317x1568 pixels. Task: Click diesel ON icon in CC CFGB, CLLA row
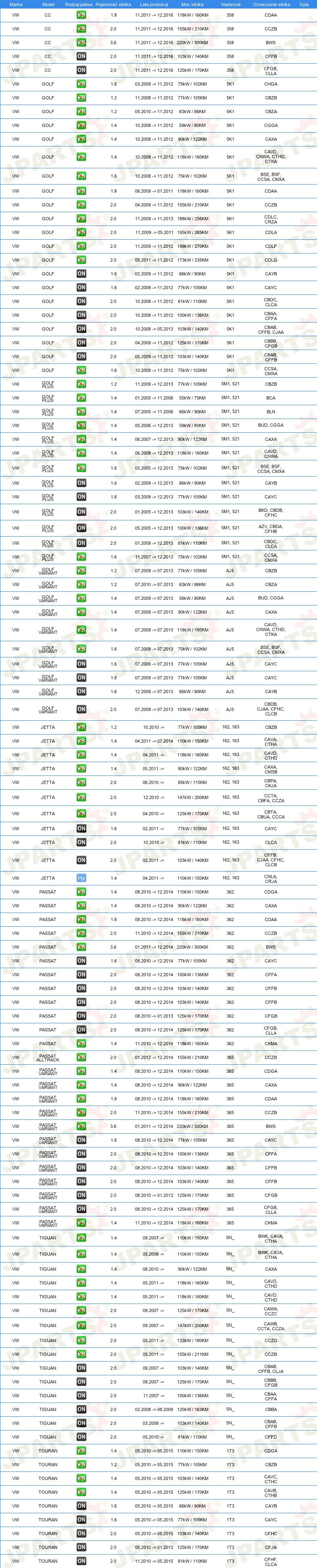click(x=81, y=70)
